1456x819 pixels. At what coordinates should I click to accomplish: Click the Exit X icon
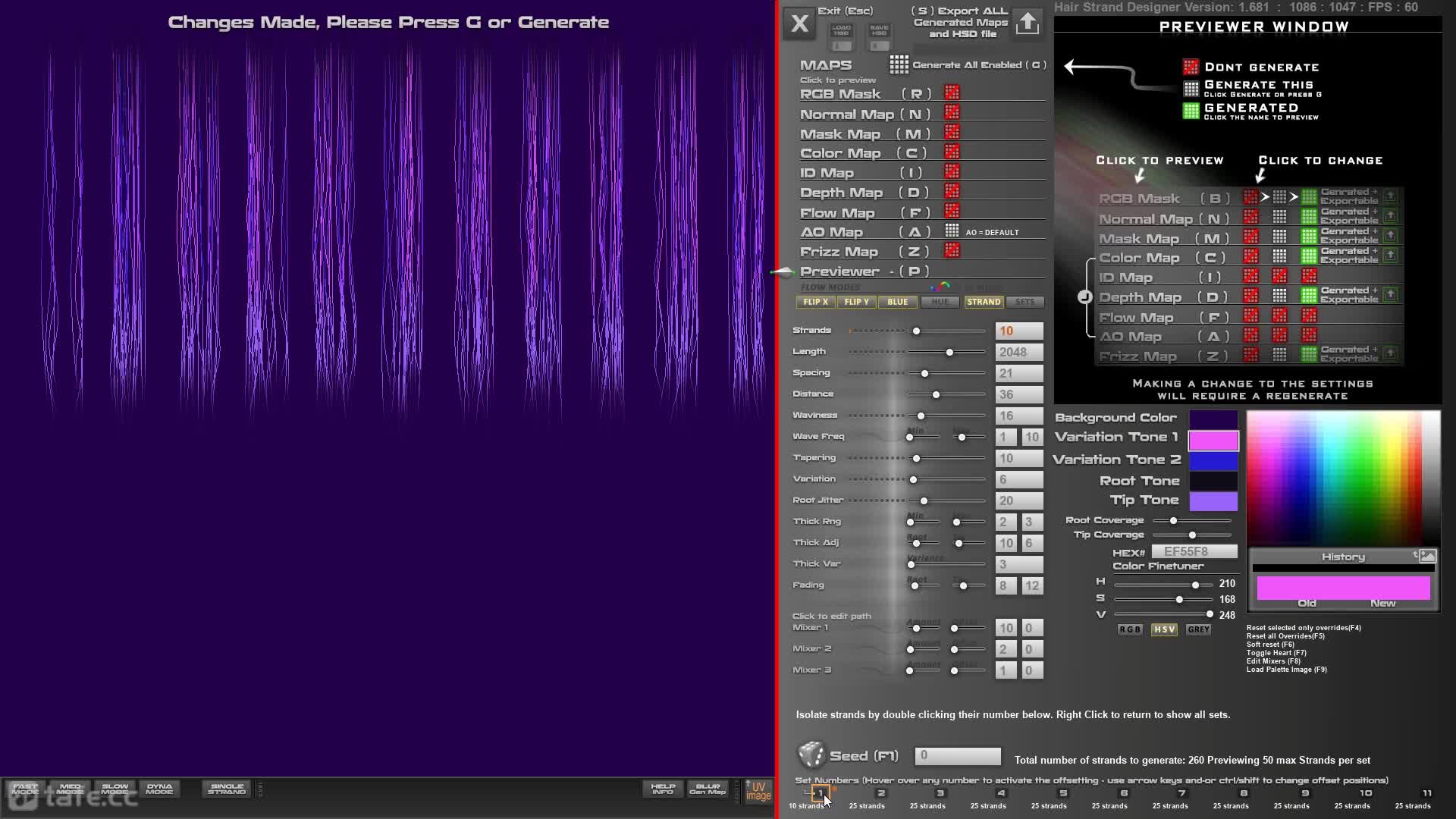(x=799, y=24)
